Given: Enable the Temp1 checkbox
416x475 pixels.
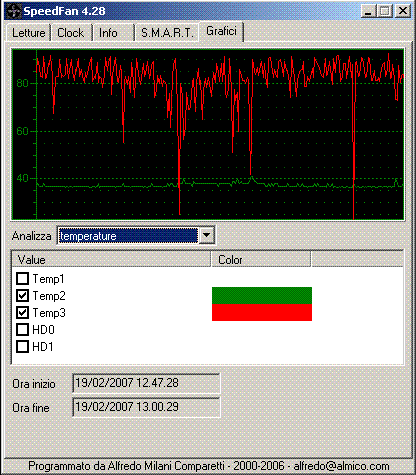Looking at the screenshot, I should pos(23,278).
